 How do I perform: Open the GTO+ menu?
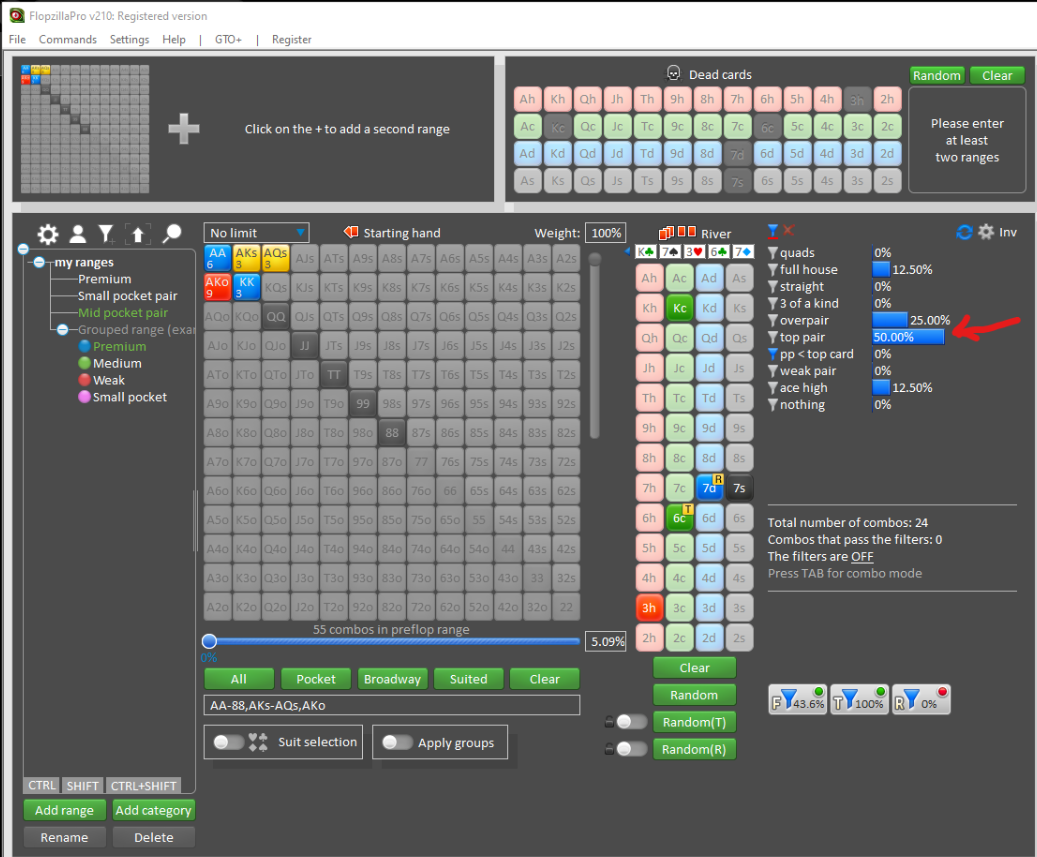pyautogui.click(x=228, y=39)
